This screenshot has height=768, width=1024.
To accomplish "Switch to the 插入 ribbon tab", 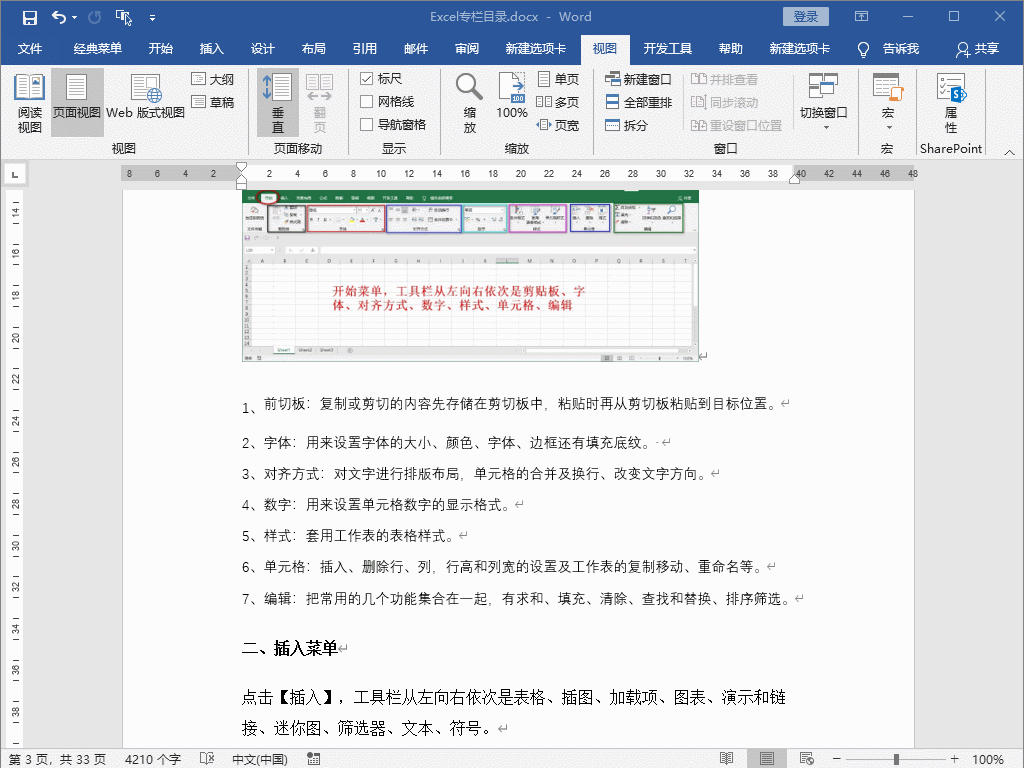I will (212, 49).
